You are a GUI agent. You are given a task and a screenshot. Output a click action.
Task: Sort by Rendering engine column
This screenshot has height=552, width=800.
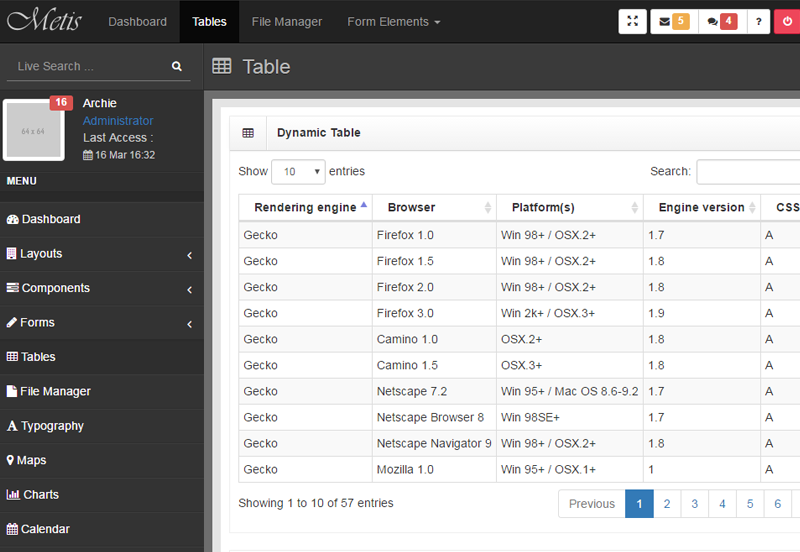[305, 207]
